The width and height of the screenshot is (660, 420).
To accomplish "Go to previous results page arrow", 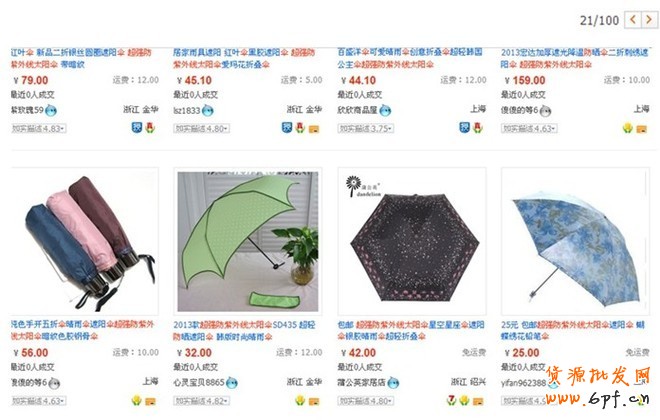I will (633, 19).
